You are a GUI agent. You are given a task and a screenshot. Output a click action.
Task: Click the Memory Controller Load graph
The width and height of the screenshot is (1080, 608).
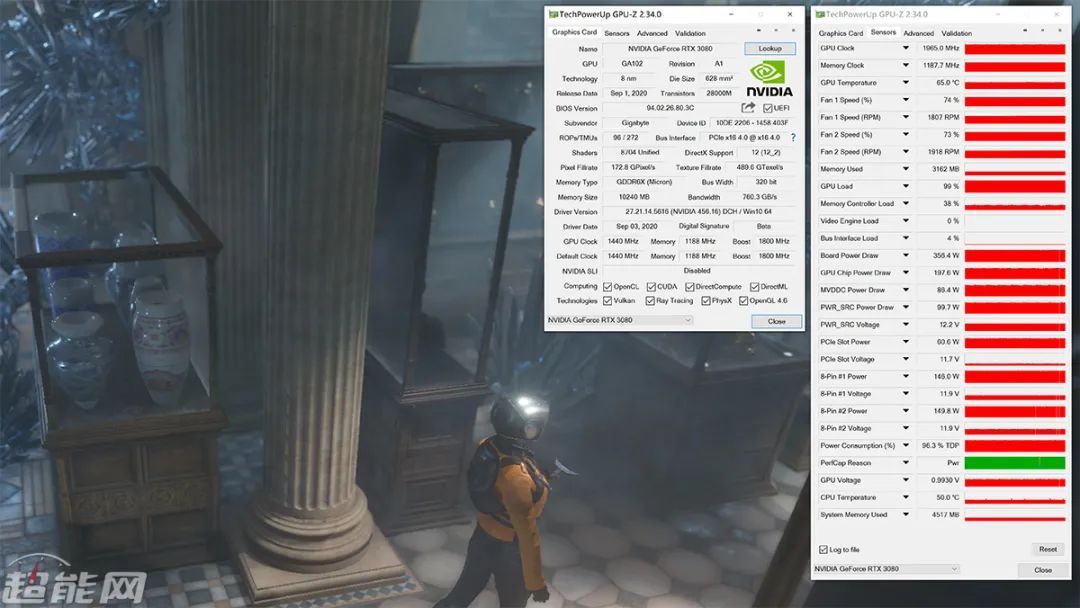(x=1015, y=204)
